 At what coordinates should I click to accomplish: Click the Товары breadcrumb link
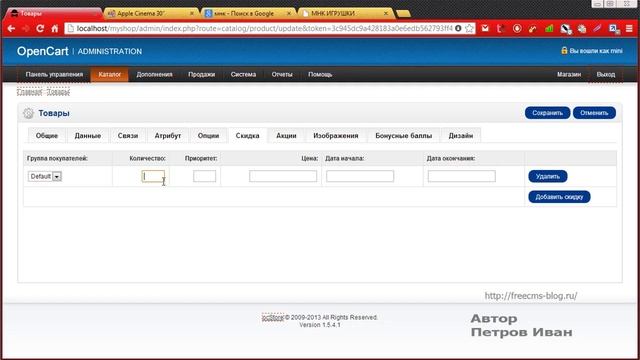pyautogui.click(x=58, y=92)
